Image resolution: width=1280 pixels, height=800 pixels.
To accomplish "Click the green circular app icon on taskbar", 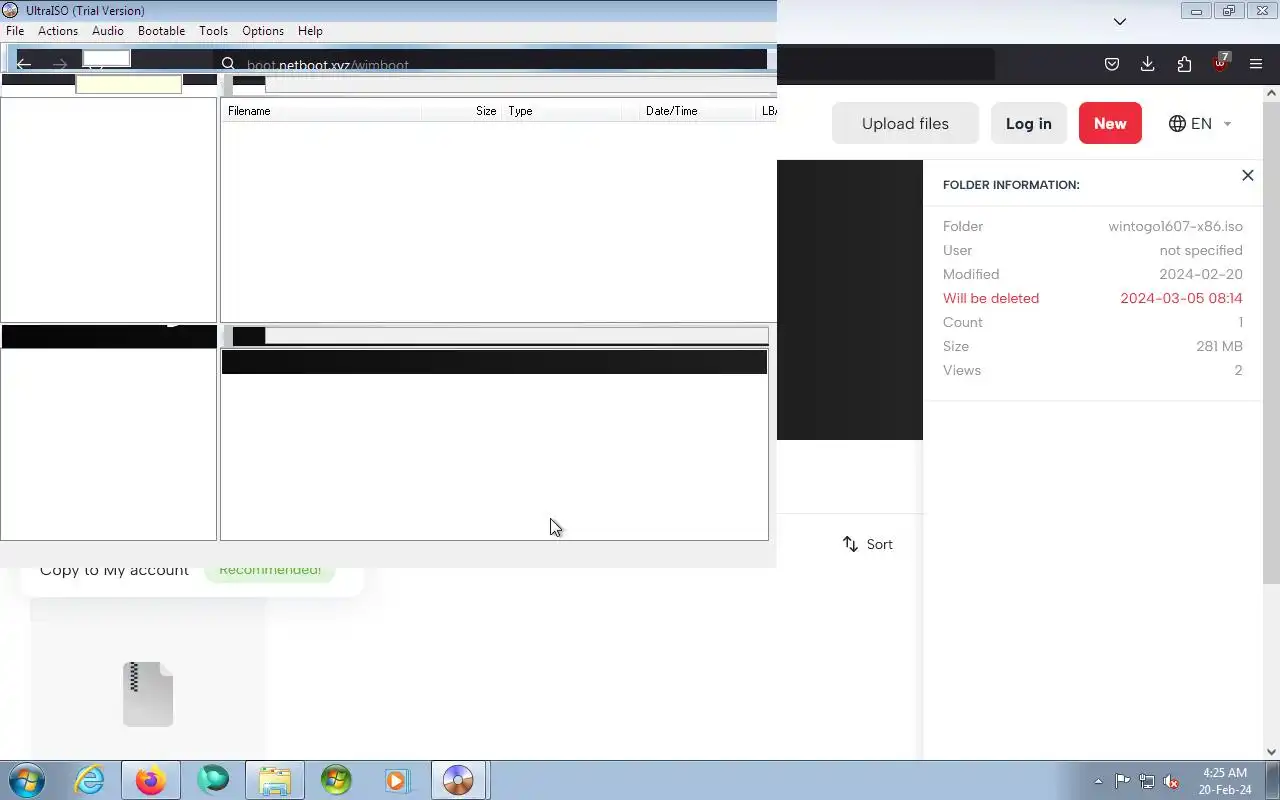I will [212, 780].
